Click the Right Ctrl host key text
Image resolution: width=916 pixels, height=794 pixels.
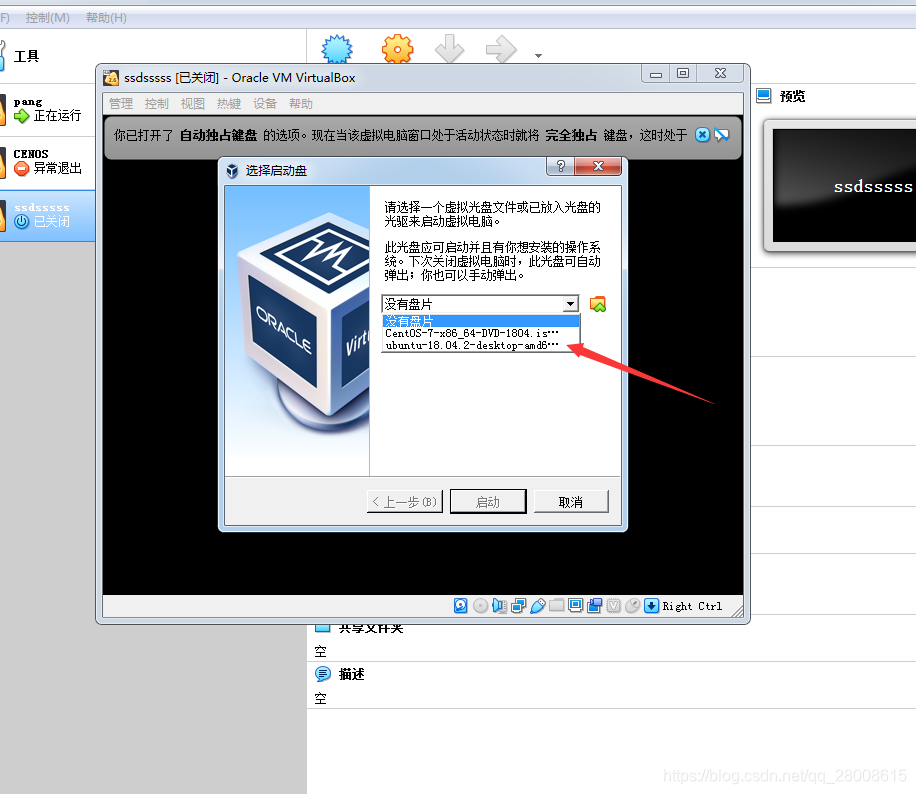click(x=692, y=606)
